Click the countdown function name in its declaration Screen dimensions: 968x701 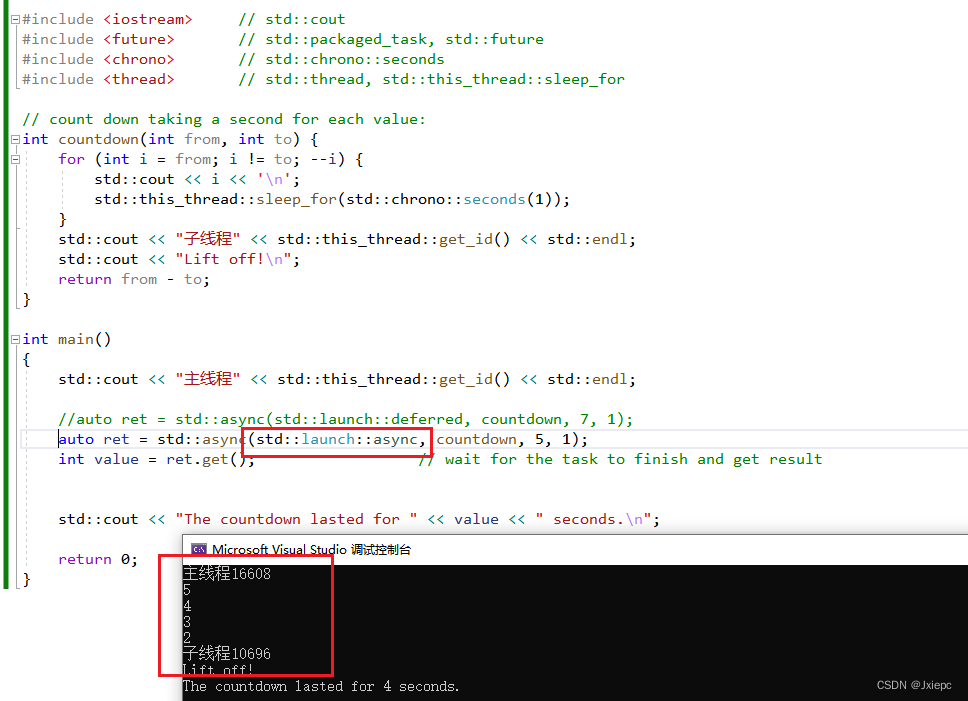(x=99, y=139)
